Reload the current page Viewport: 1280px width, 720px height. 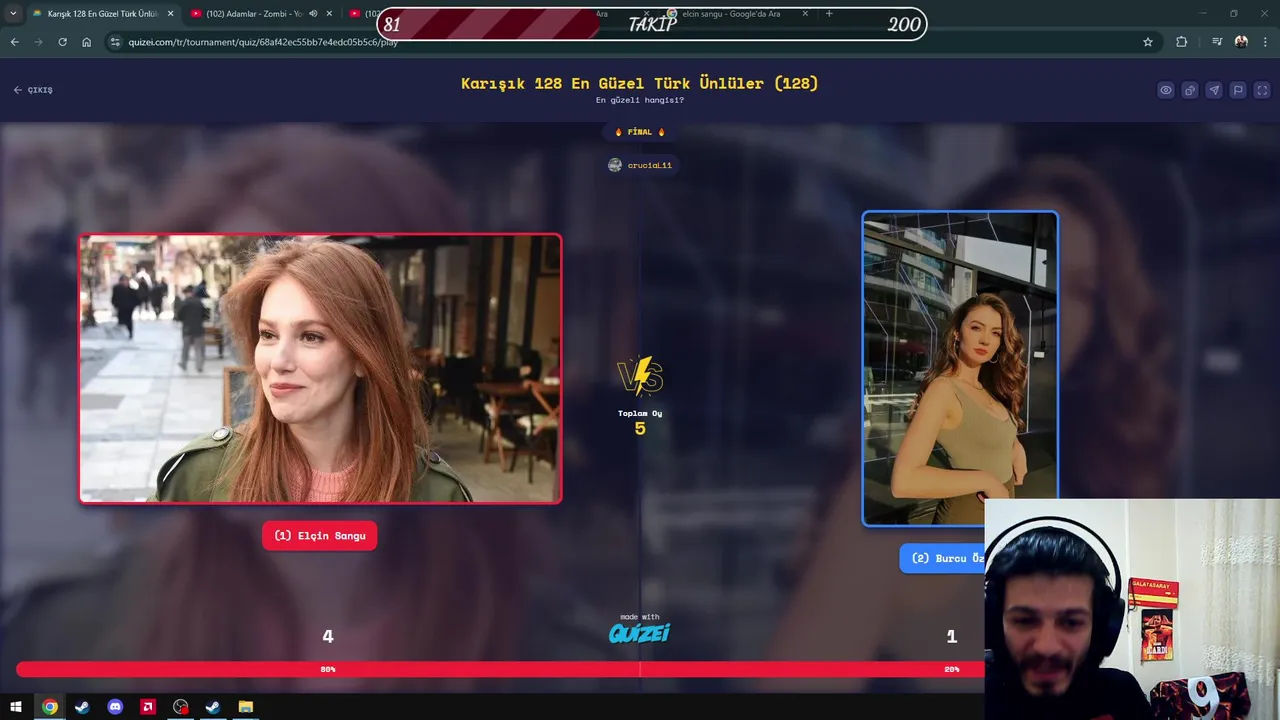coord(62,42)
